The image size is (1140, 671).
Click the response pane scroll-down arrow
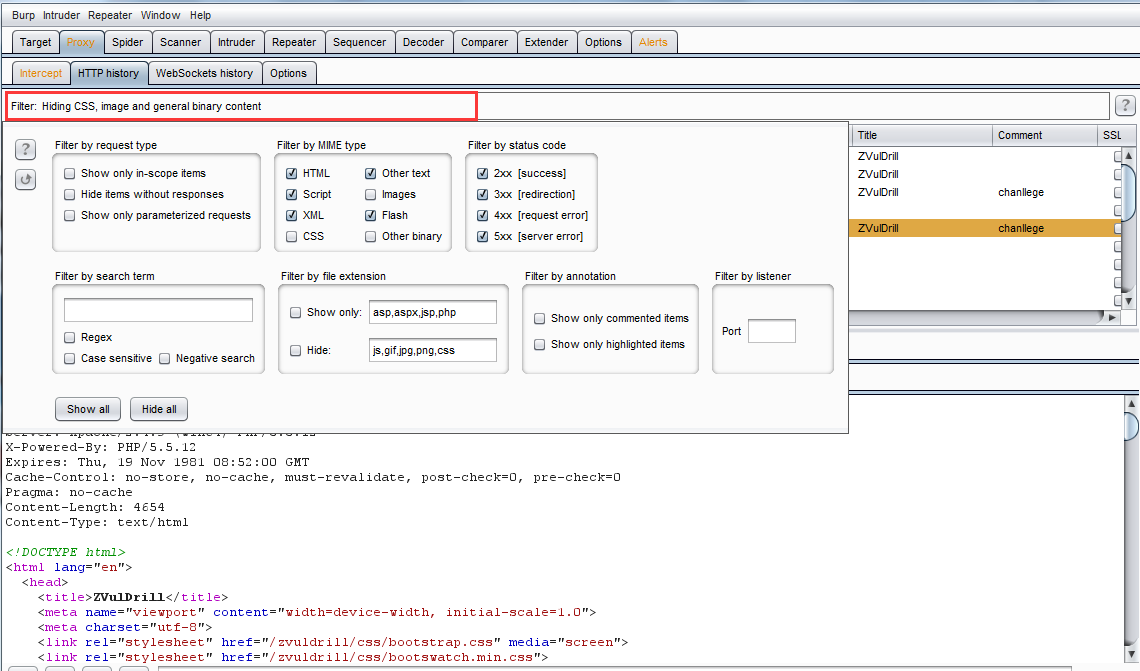click(x=1131, y=656)
